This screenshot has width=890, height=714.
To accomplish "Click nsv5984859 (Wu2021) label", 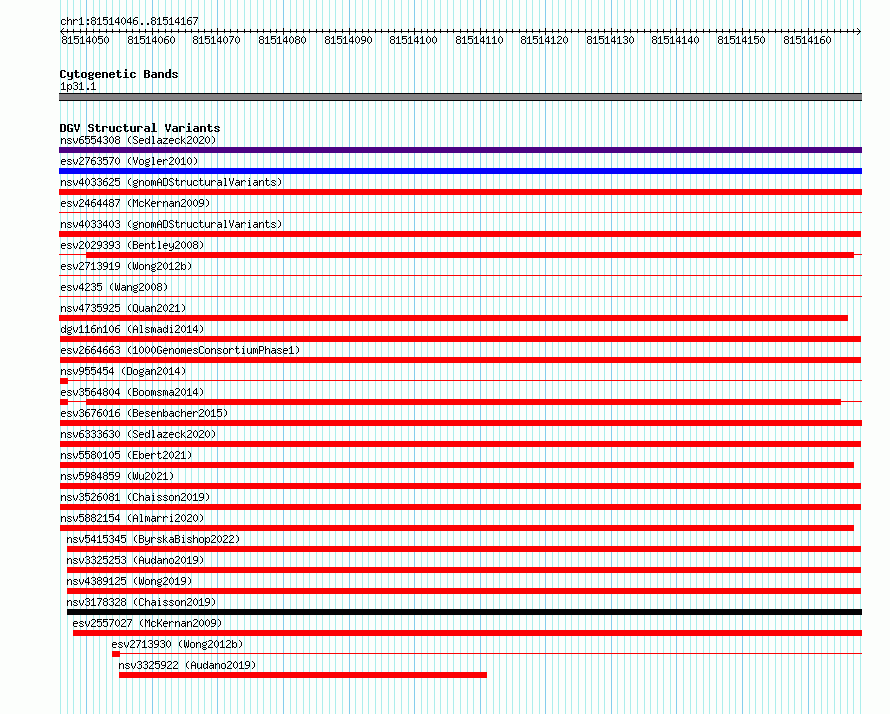I will tap(117, 476).
